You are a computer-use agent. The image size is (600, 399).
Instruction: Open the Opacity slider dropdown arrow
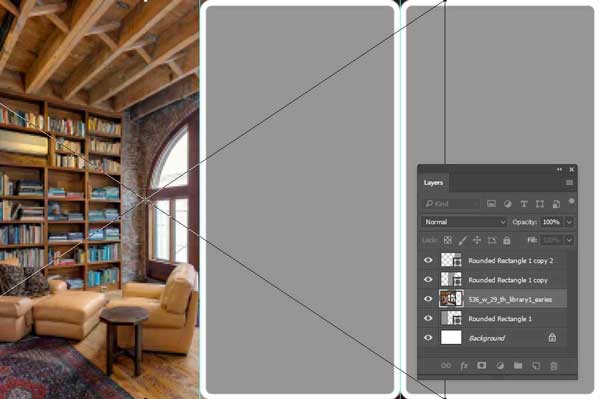569,222
